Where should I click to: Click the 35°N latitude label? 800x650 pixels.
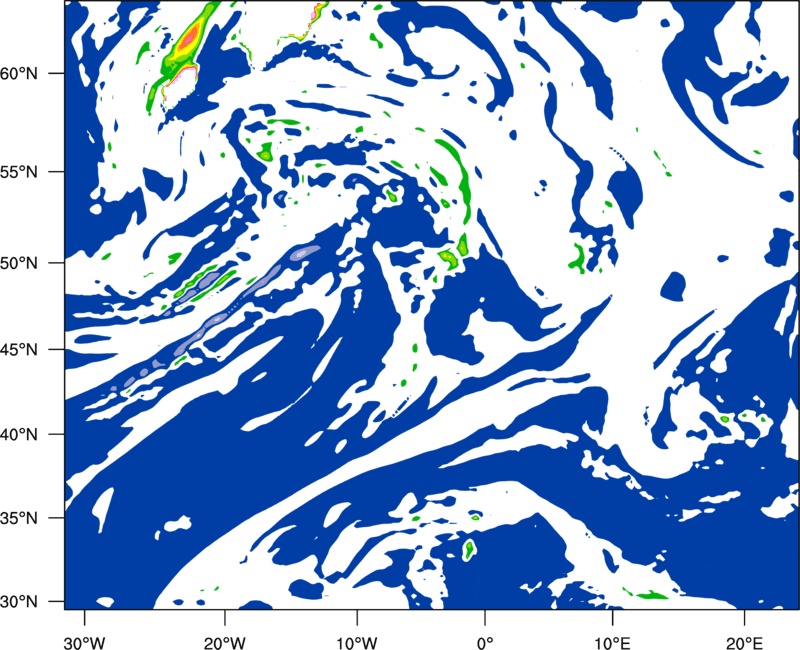pyautogui.click(x=19, y=518)
